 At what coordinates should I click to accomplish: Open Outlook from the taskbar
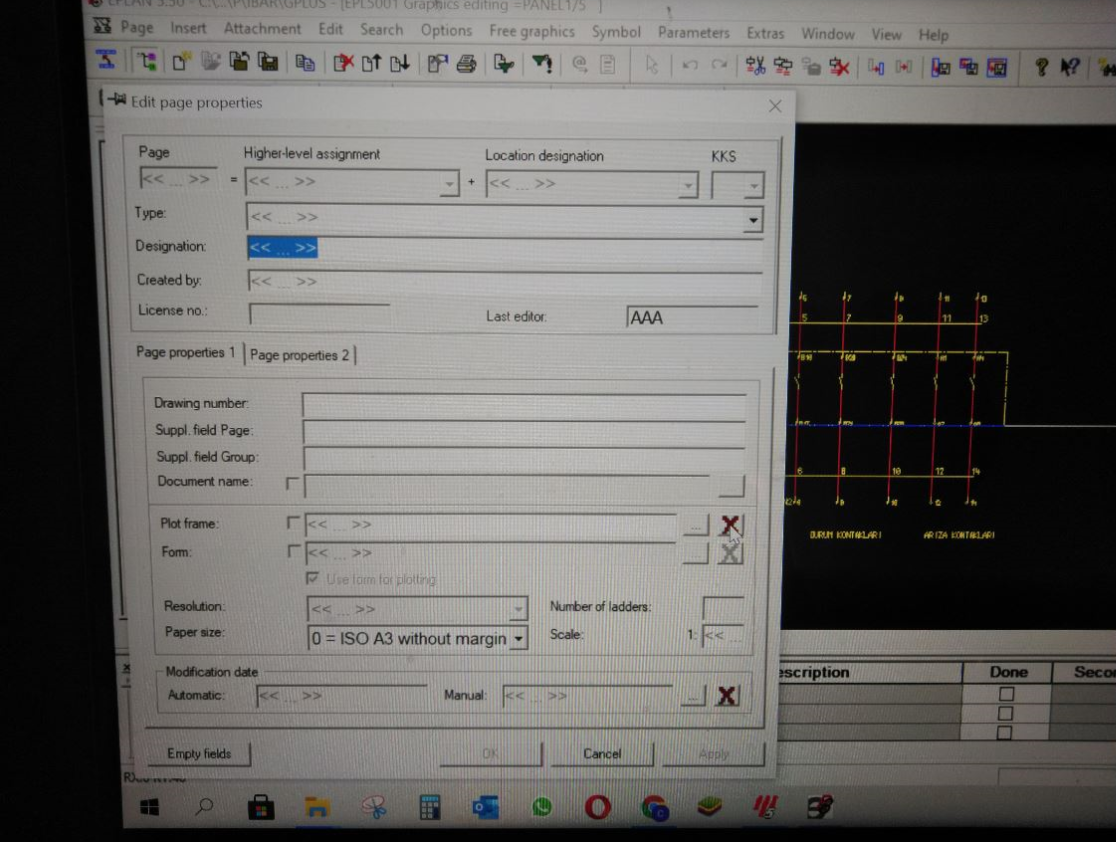click(x=485, y=807)
